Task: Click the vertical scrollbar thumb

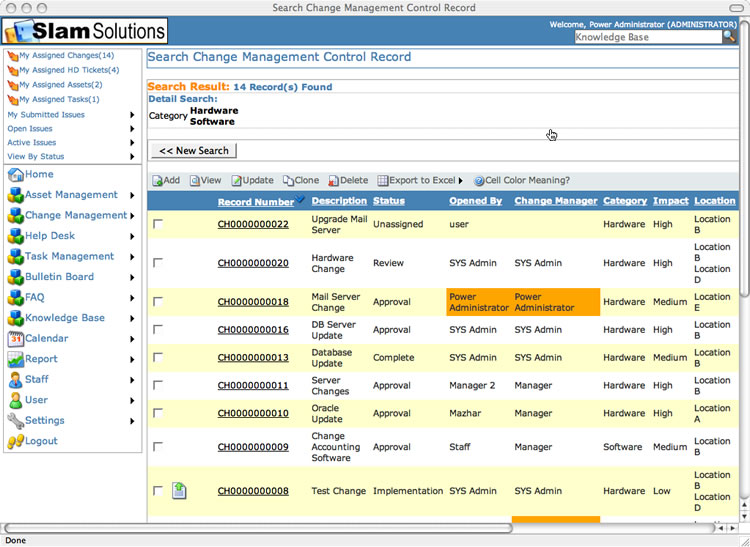Action: coord(744,158)
